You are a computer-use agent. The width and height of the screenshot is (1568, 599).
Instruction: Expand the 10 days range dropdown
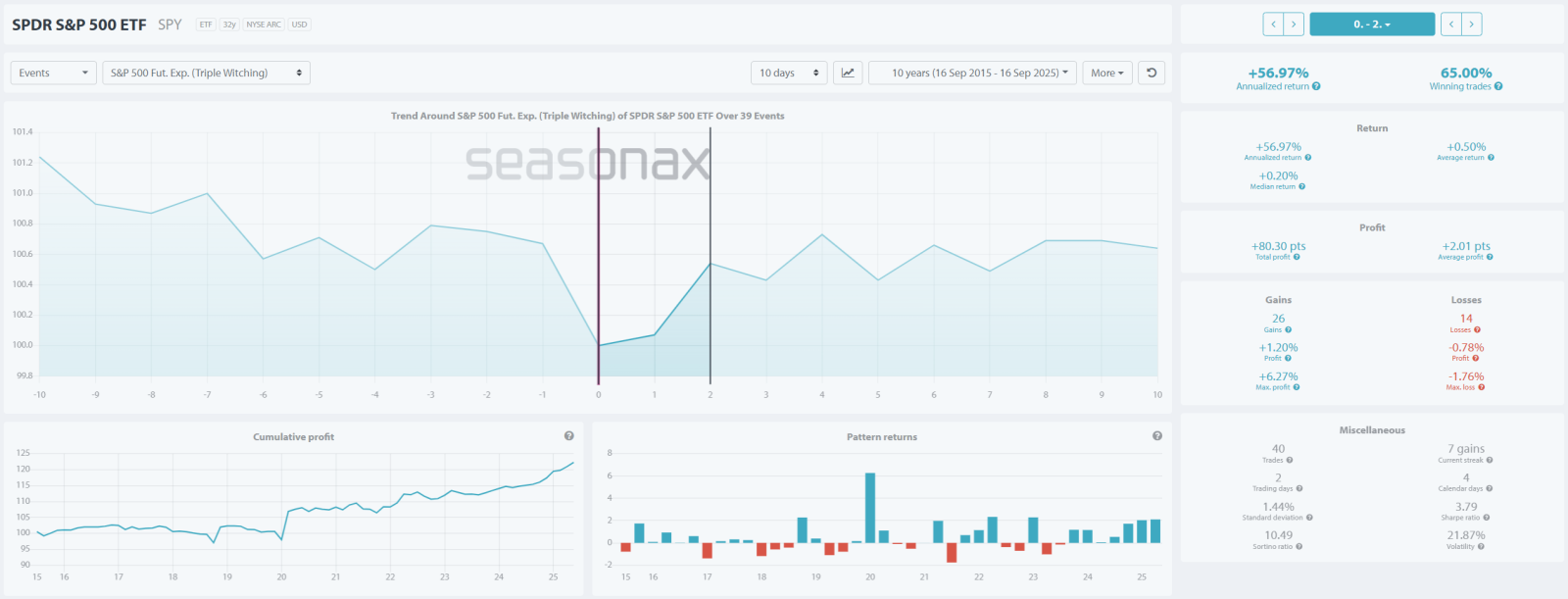click(x=788, y=73)
